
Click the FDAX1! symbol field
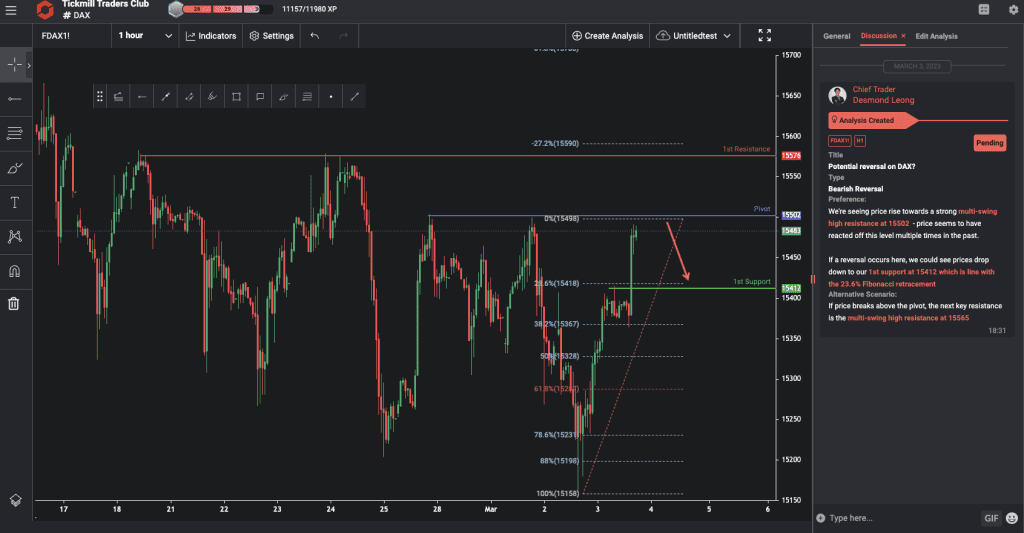tap(72, 36)
